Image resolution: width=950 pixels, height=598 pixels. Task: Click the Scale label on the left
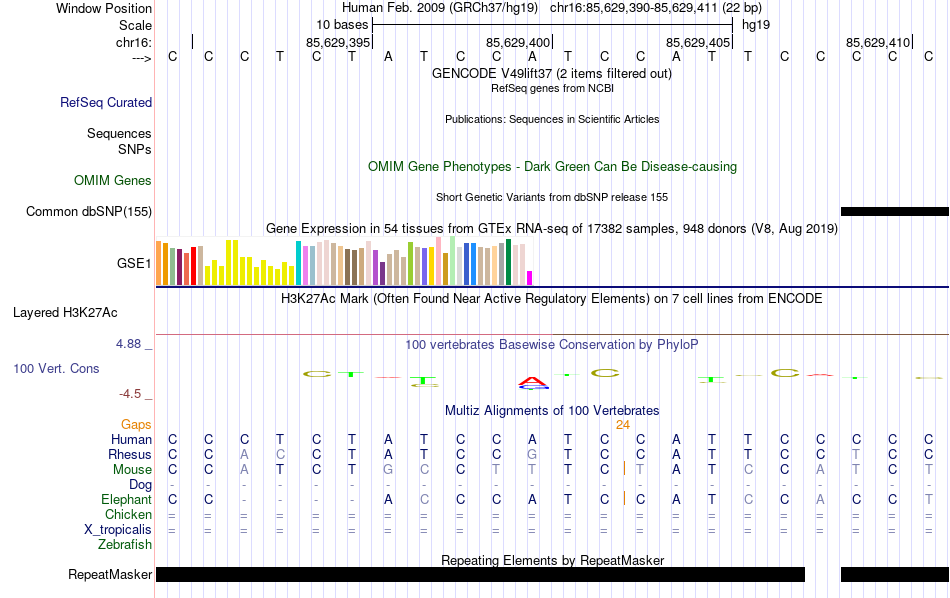136,25
